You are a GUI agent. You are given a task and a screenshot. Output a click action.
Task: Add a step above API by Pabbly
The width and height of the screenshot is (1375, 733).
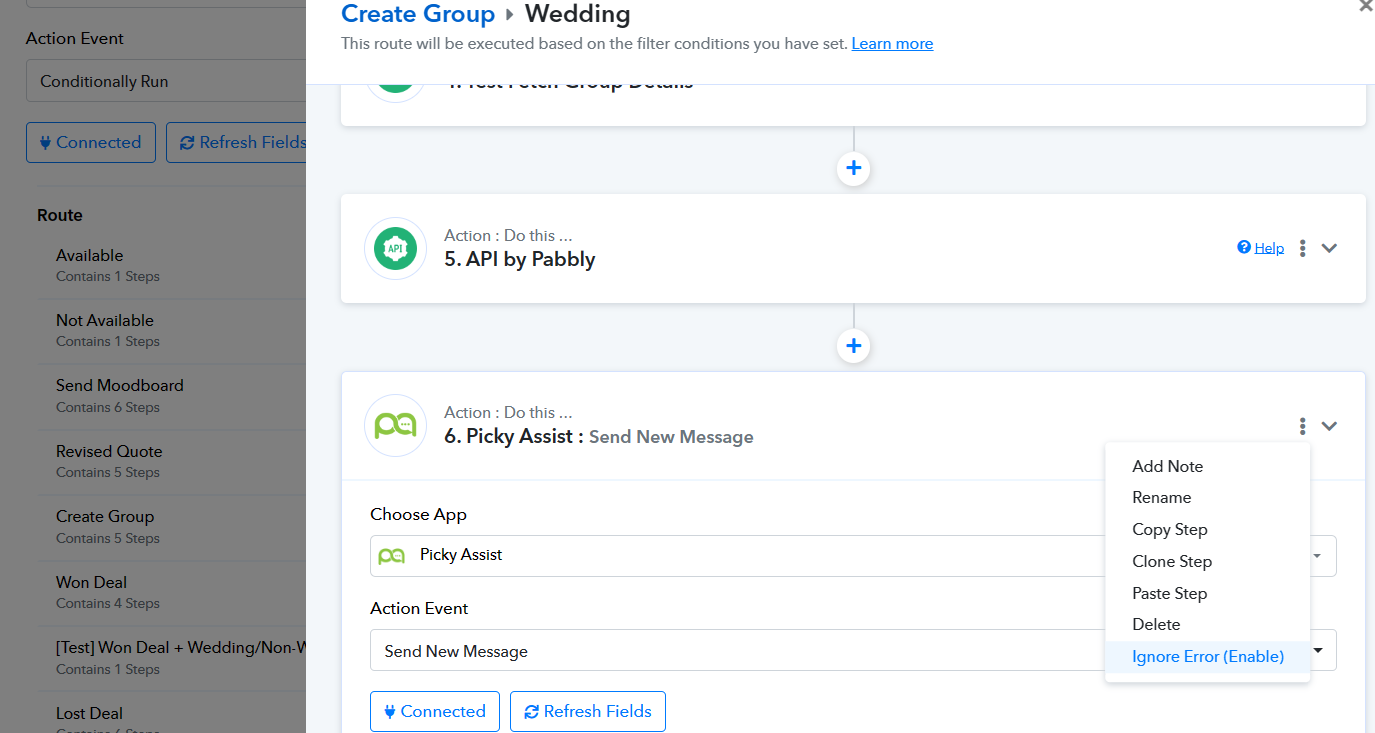point(853,168)
